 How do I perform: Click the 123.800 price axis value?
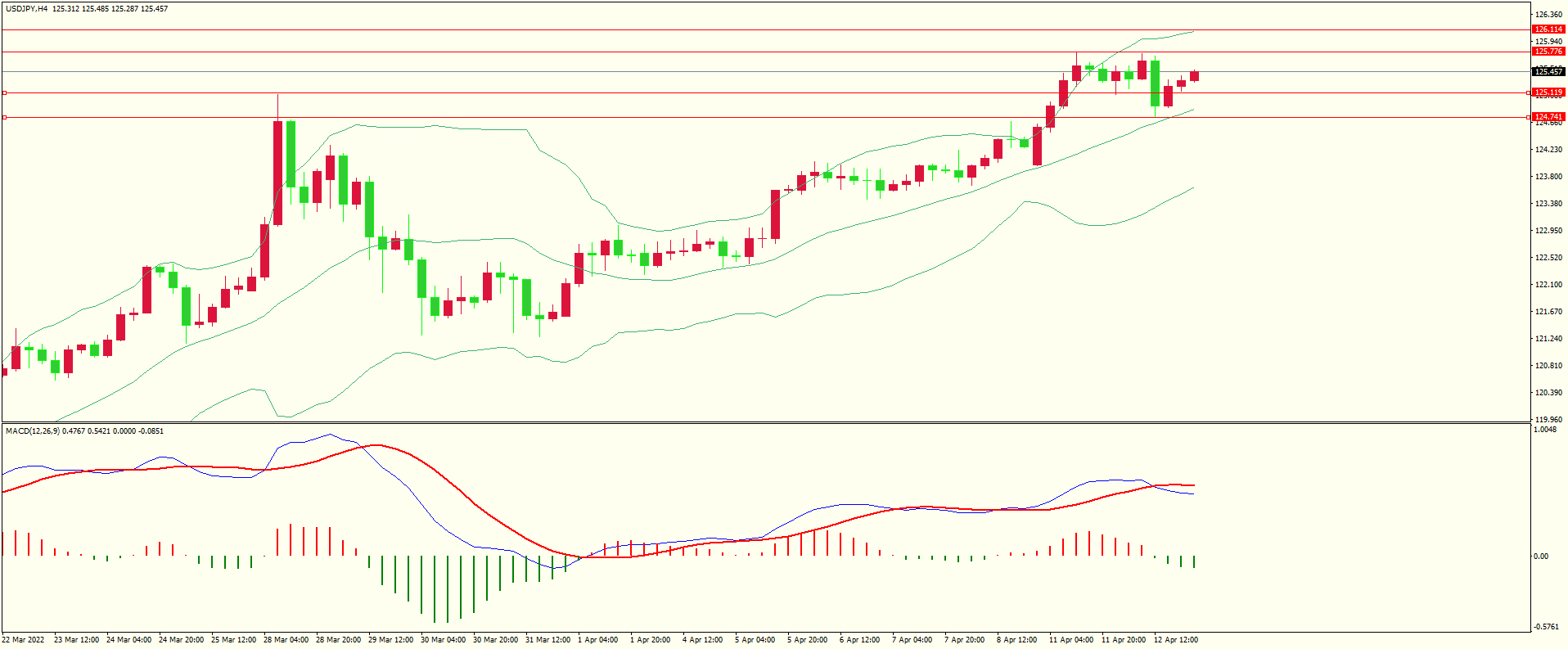[1548, 177]
